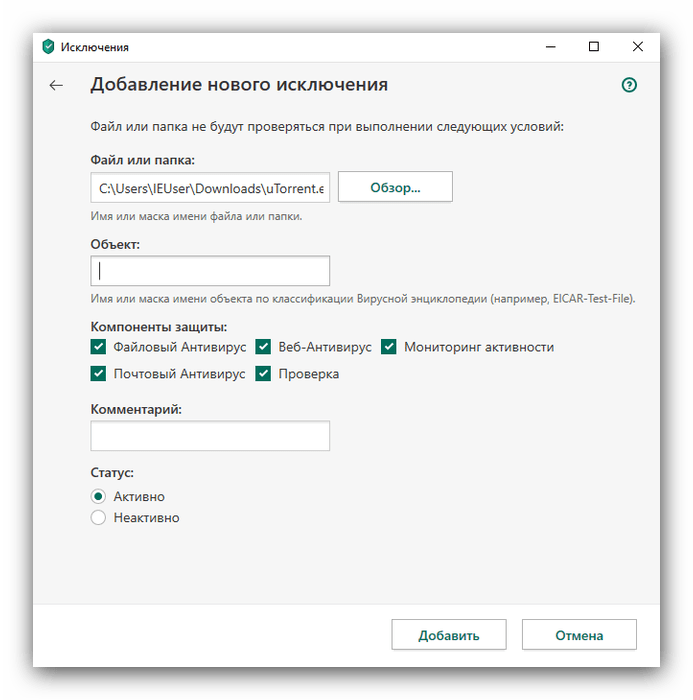Click the Компоненты защиты label
This screenshot has height=700, width=693.
pos(159,327)
